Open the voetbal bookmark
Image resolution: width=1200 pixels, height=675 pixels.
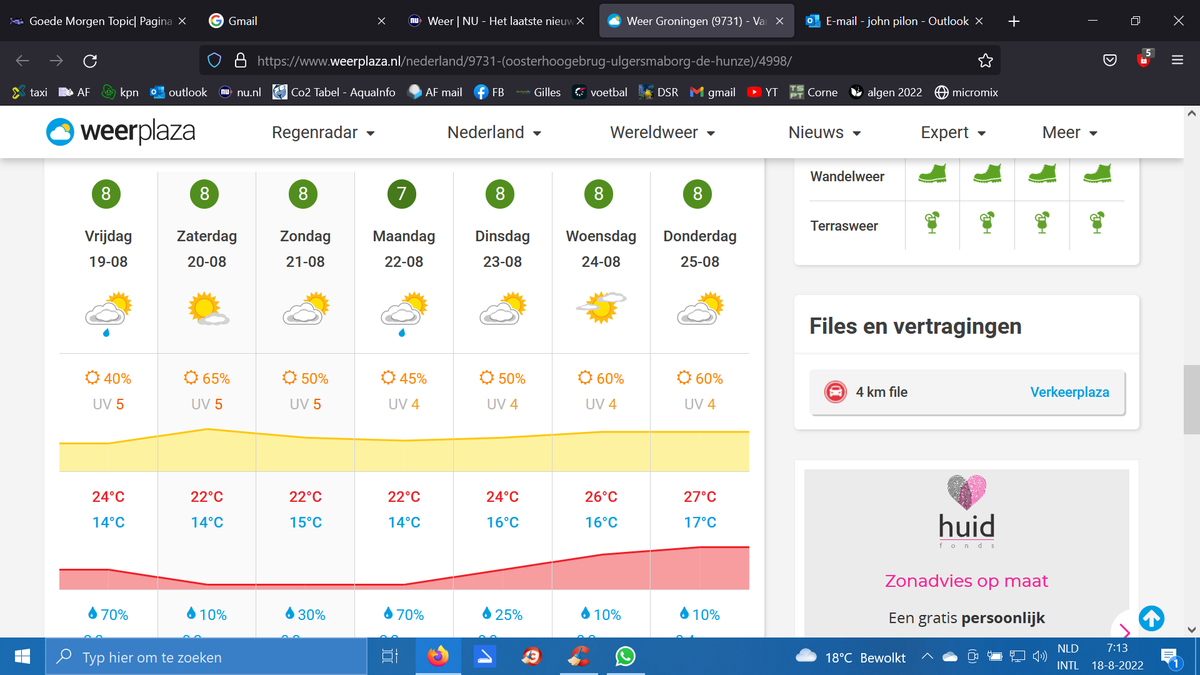coord(601,92)
